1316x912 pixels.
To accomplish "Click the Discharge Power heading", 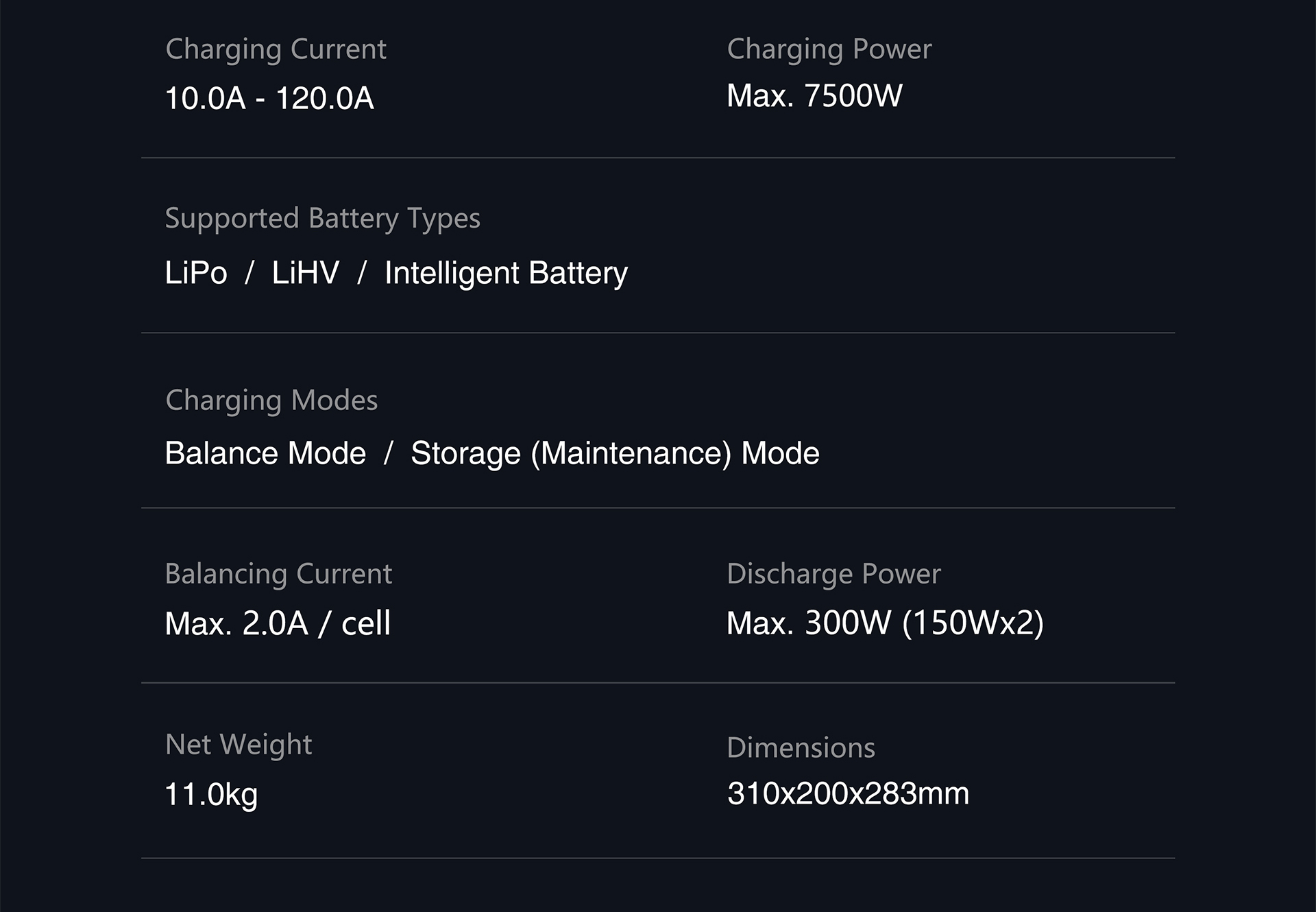I will tap(833, 574).
